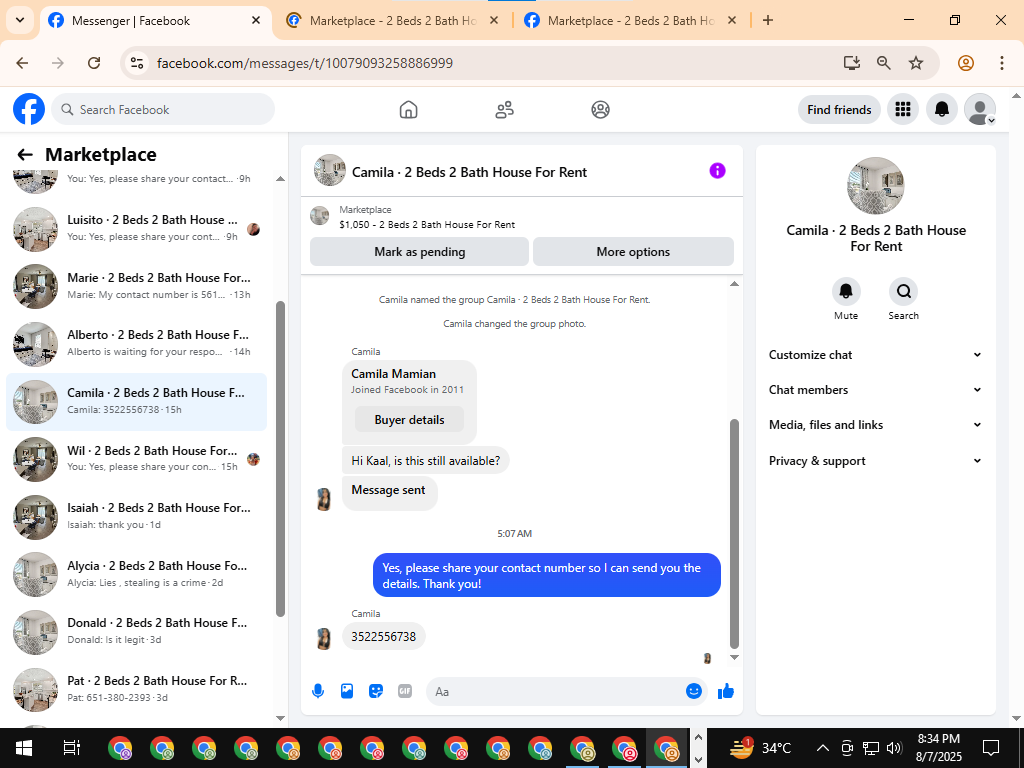The width and height of the screenshot is (1024, 768).
Task: Open chat with Luisito
Action: coord(136,228)
